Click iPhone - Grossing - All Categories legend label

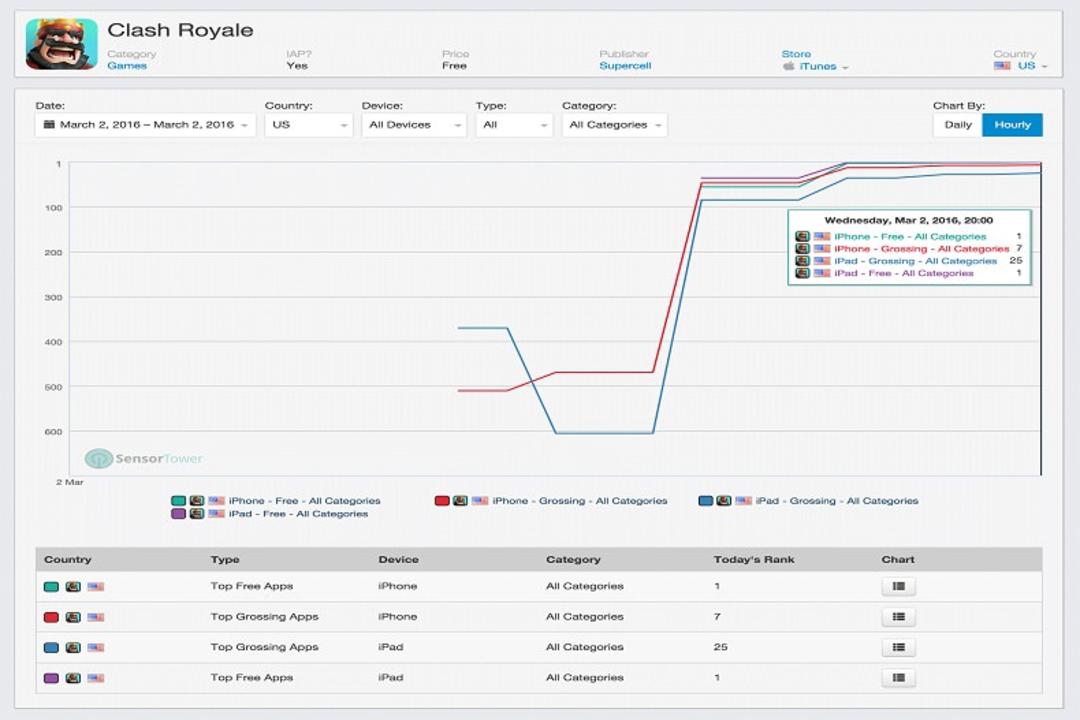click(x=580, y=501)
